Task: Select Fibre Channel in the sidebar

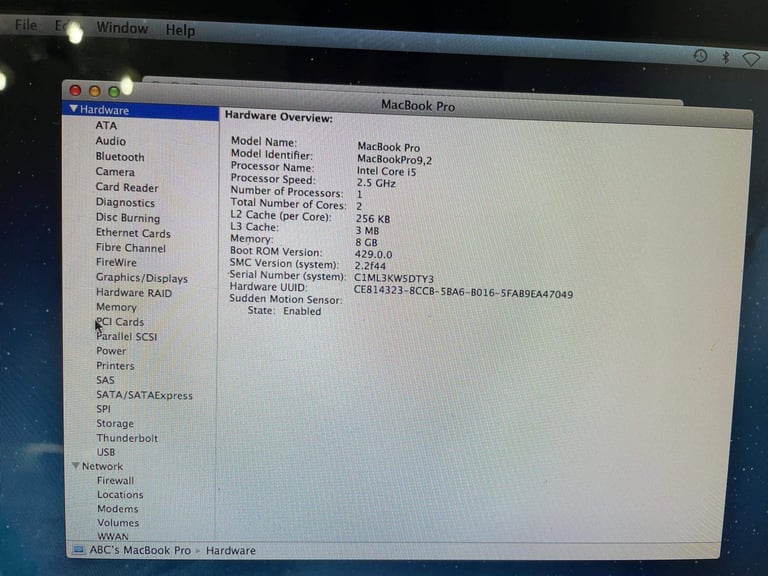Action: [x=131, y=248]
